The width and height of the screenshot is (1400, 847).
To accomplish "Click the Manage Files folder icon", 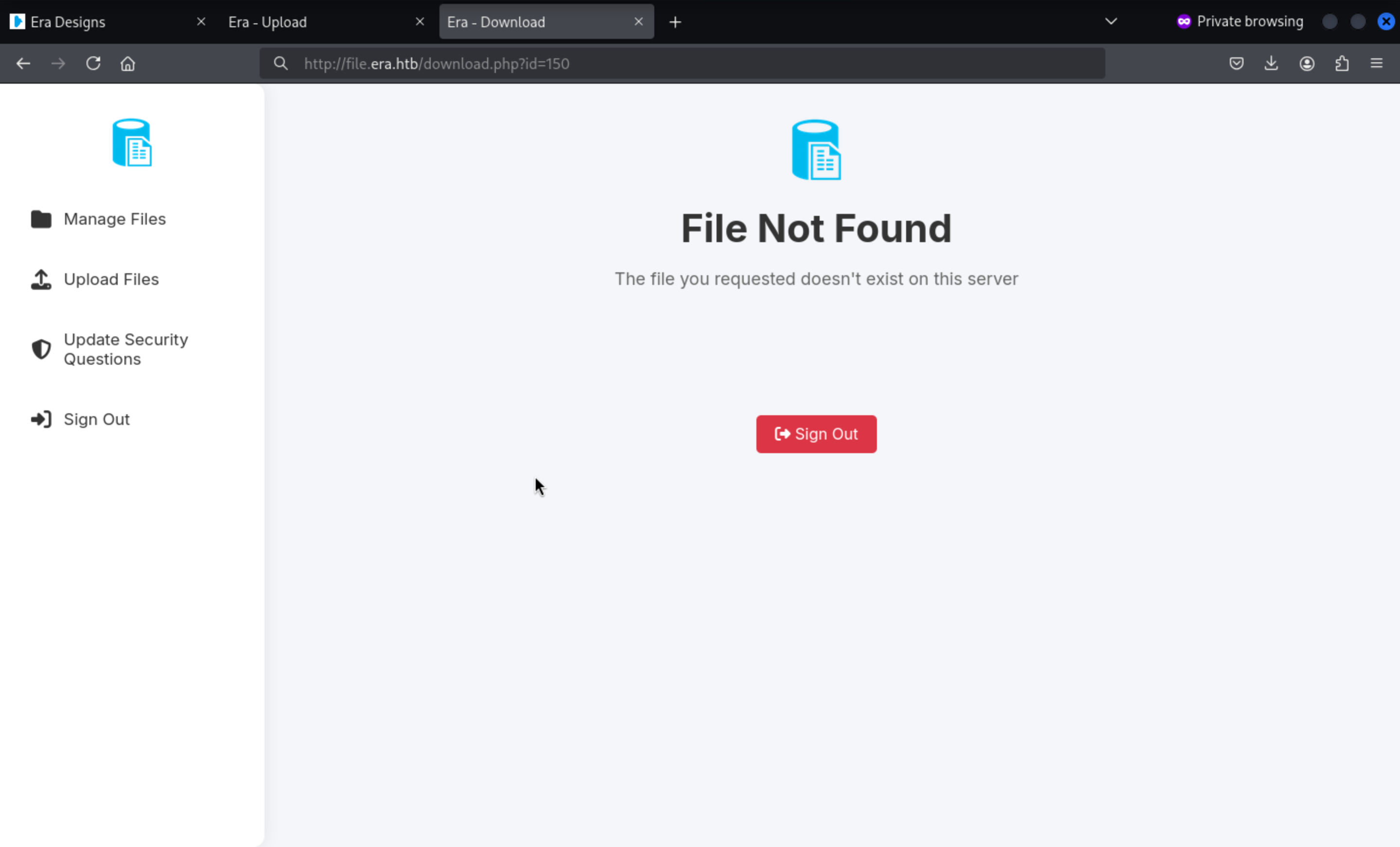I will (x=41, y=219).
